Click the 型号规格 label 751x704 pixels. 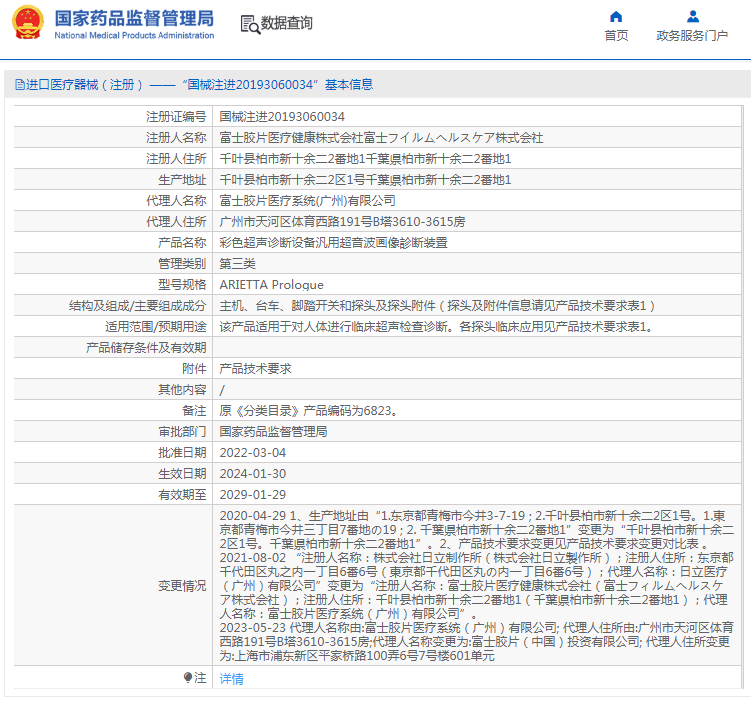pyautogui.click(x=182, y=285)
